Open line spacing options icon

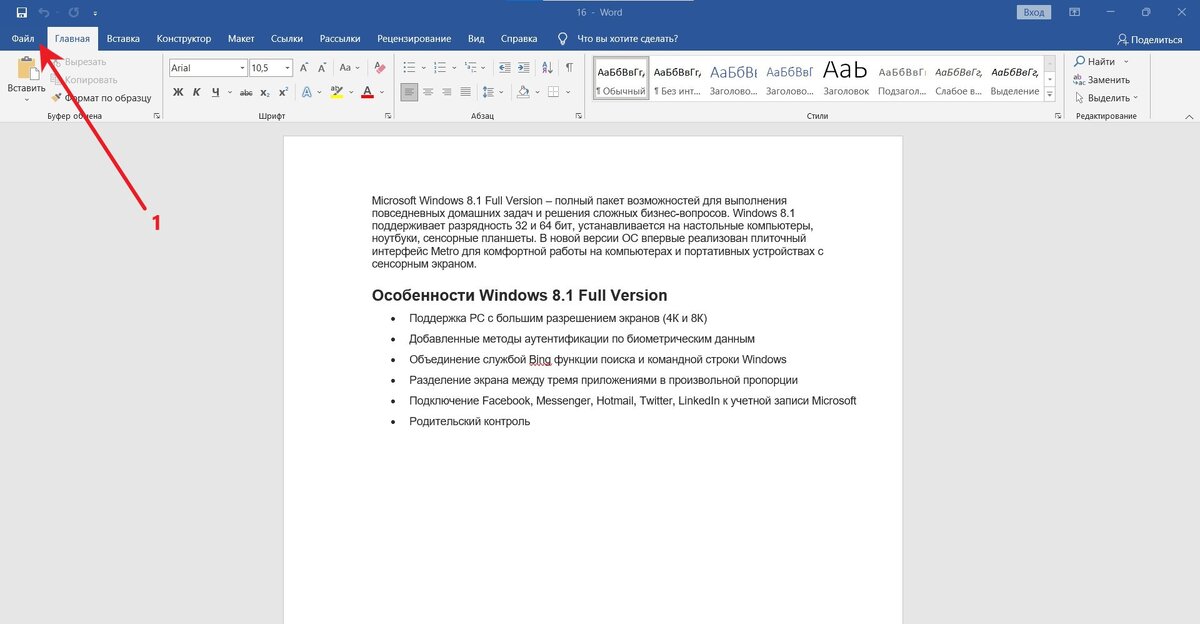[x=488, y=92]
